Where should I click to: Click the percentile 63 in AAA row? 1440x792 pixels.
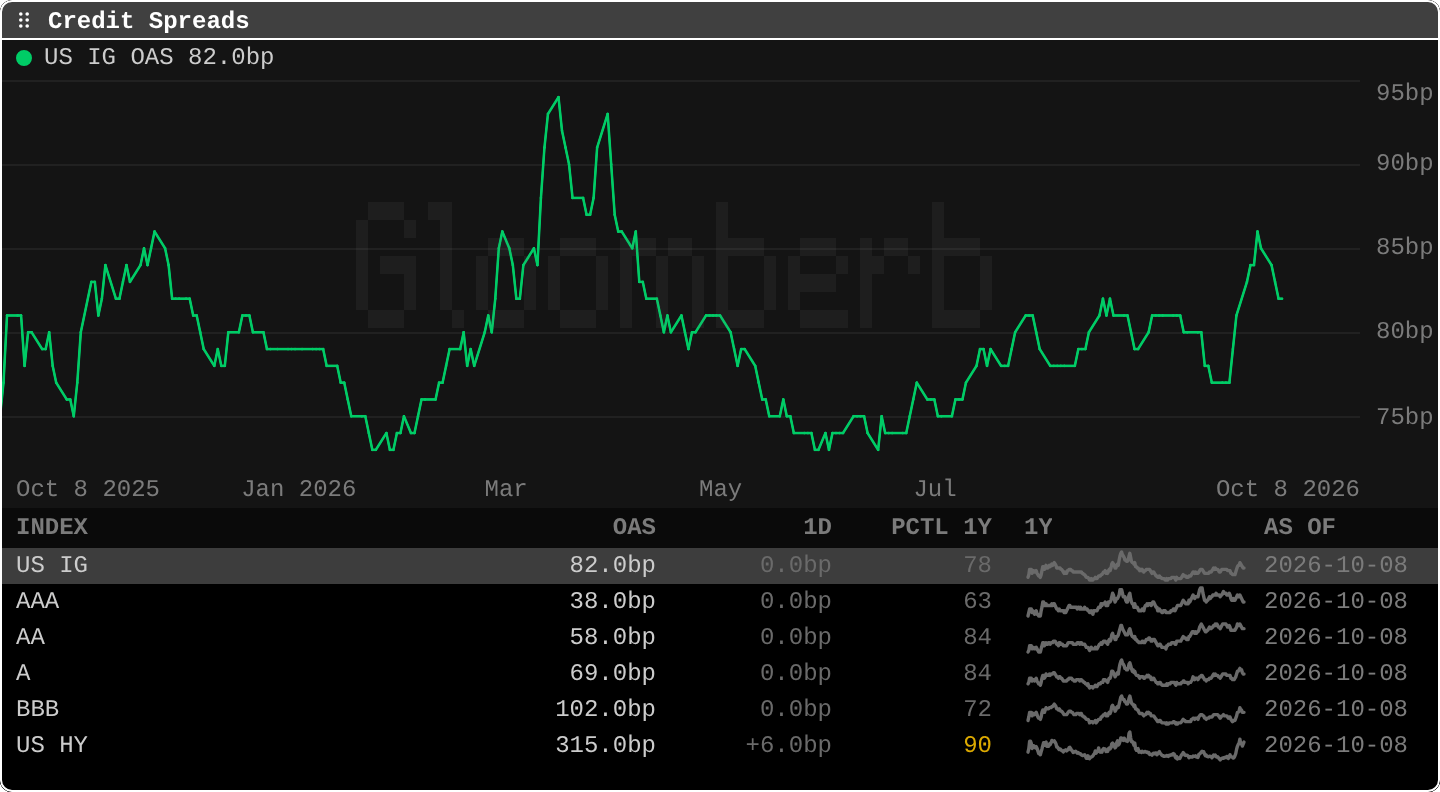pos(977,601)
